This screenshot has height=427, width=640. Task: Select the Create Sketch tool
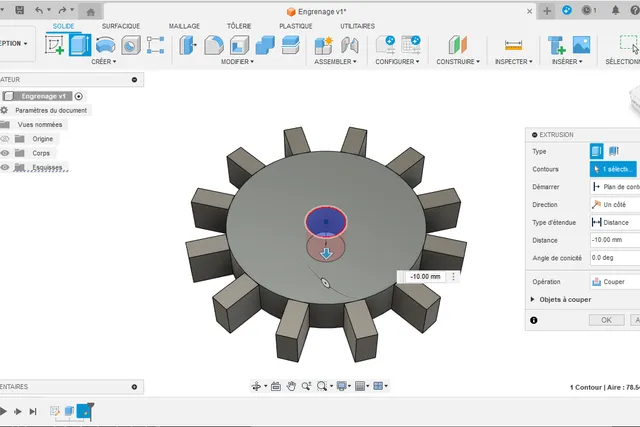pos(55,45)
